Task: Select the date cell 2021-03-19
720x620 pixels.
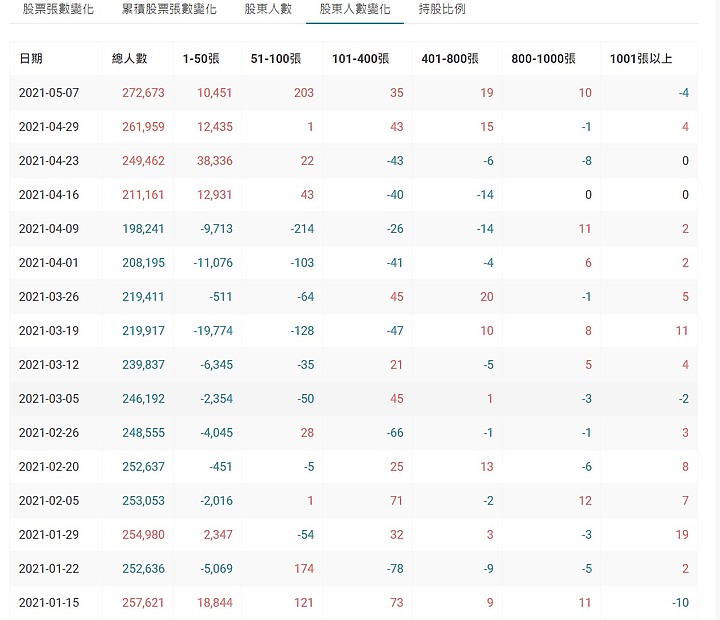Action: pos(49,331)
